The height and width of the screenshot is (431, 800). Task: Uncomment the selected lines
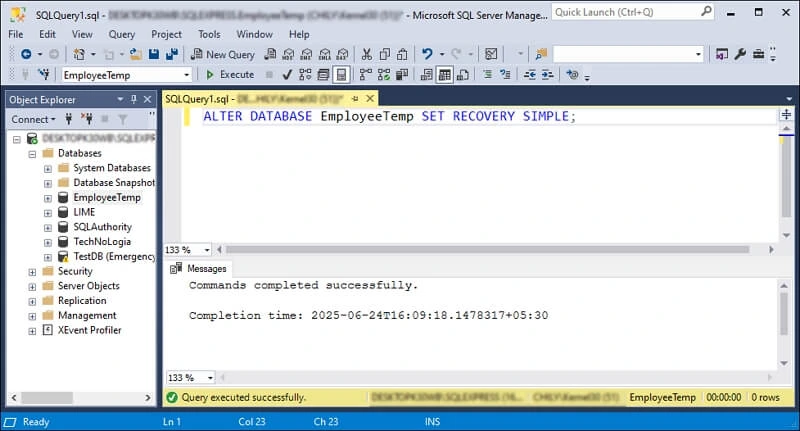point(505,75)
